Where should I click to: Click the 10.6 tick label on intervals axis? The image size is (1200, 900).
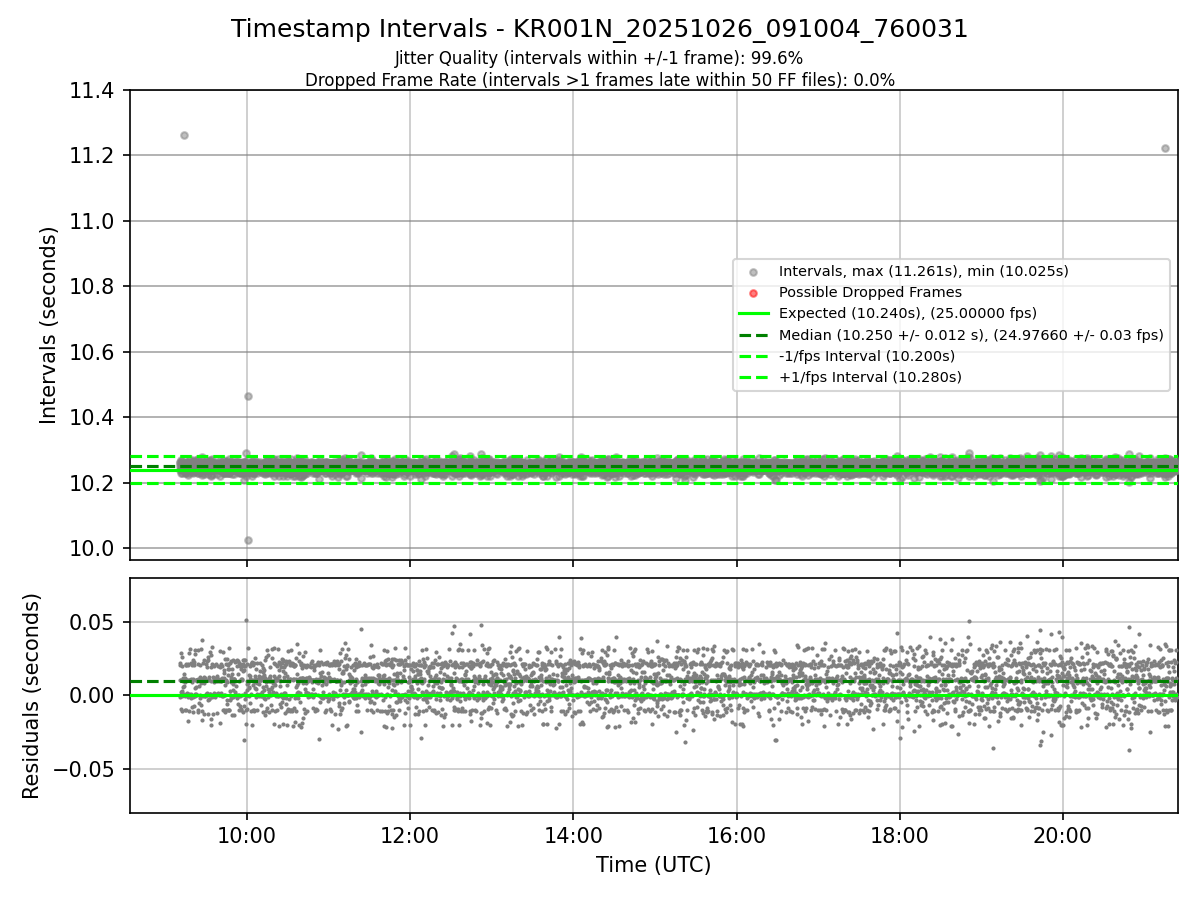[x=94, y=352]
